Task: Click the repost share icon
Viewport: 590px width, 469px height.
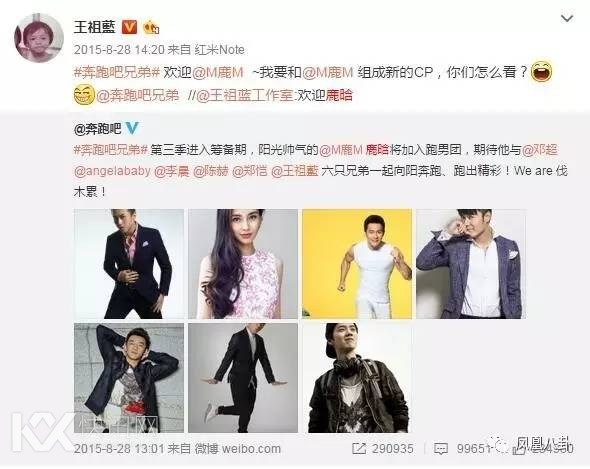Action: pyautogui.click(x=359, y=448)
